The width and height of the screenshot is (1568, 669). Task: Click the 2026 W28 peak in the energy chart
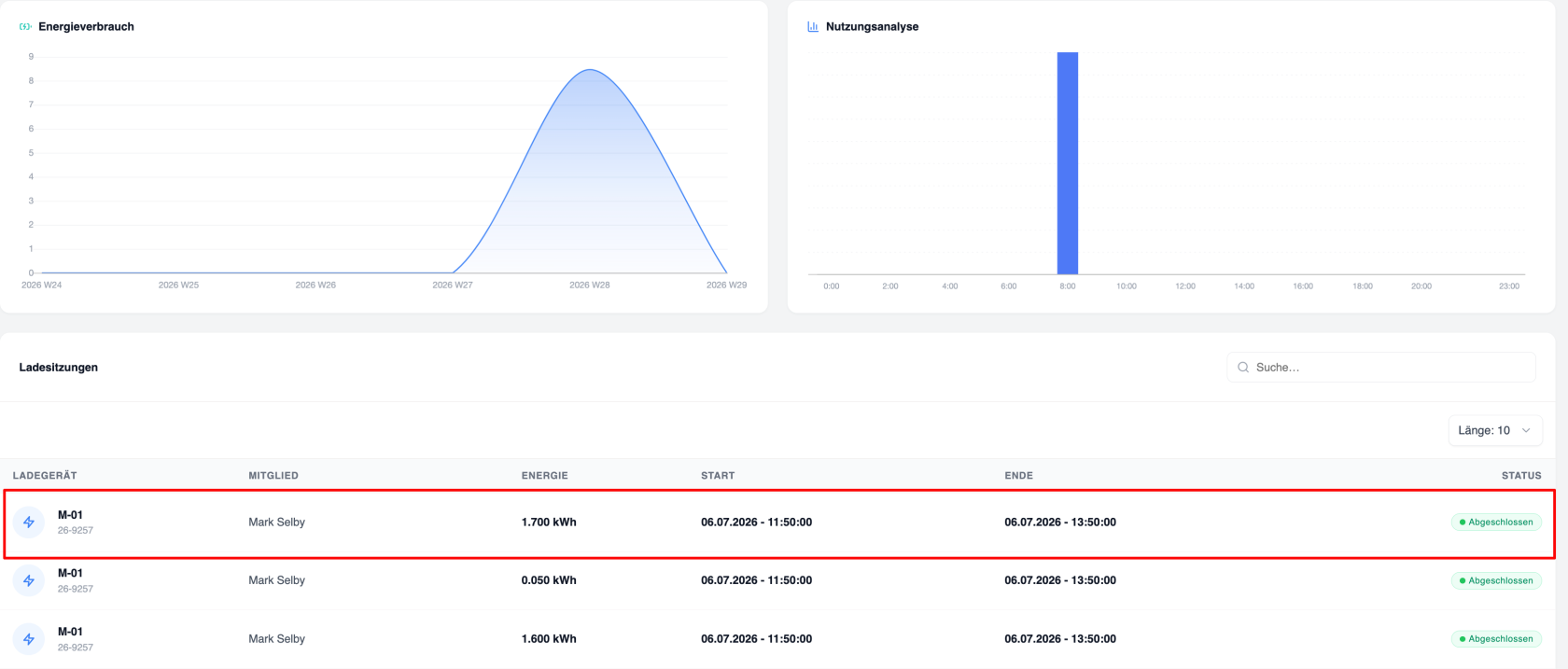coord(590,70)
